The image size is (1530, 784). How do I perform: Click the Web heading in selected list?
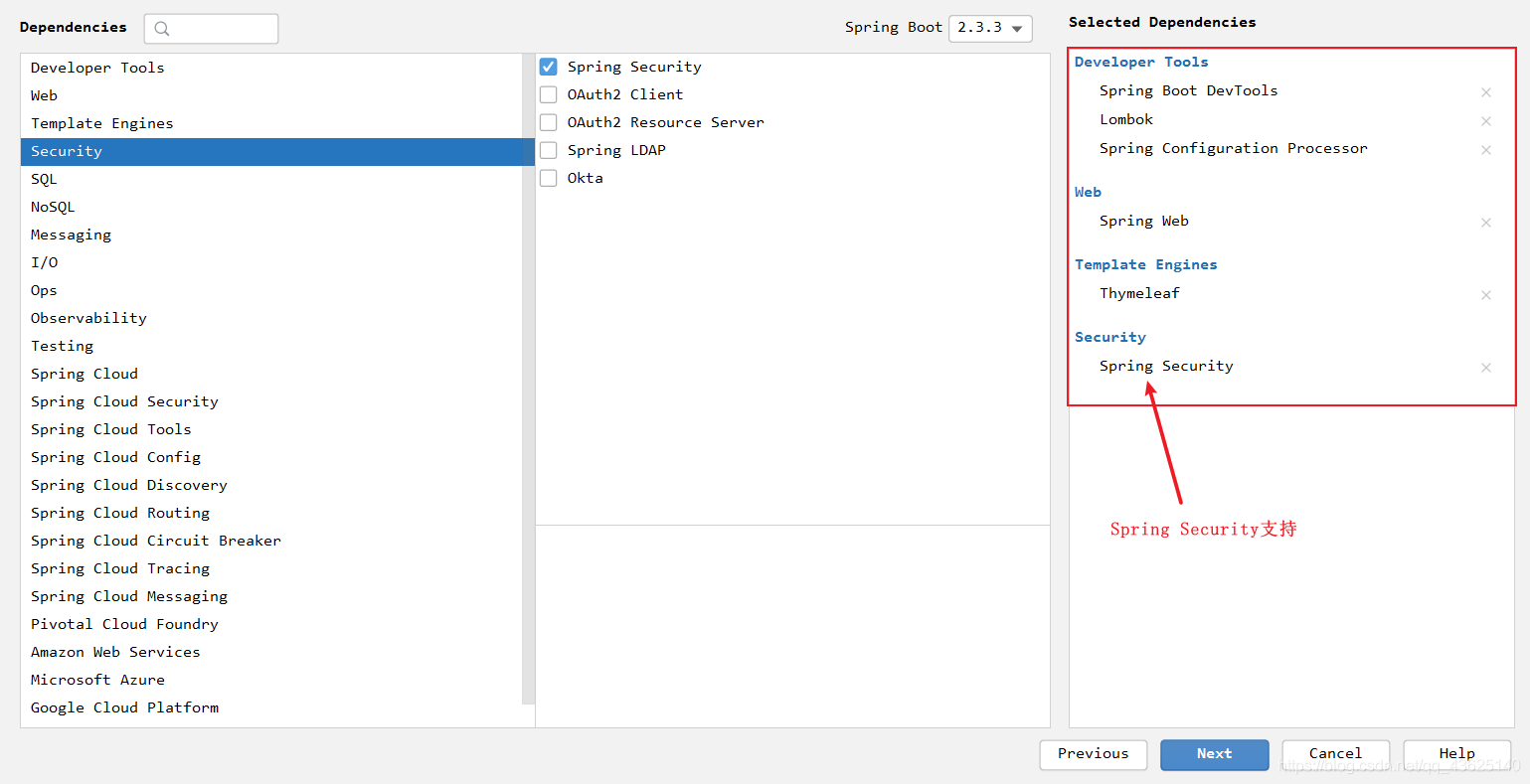(x=1088, y=192)
